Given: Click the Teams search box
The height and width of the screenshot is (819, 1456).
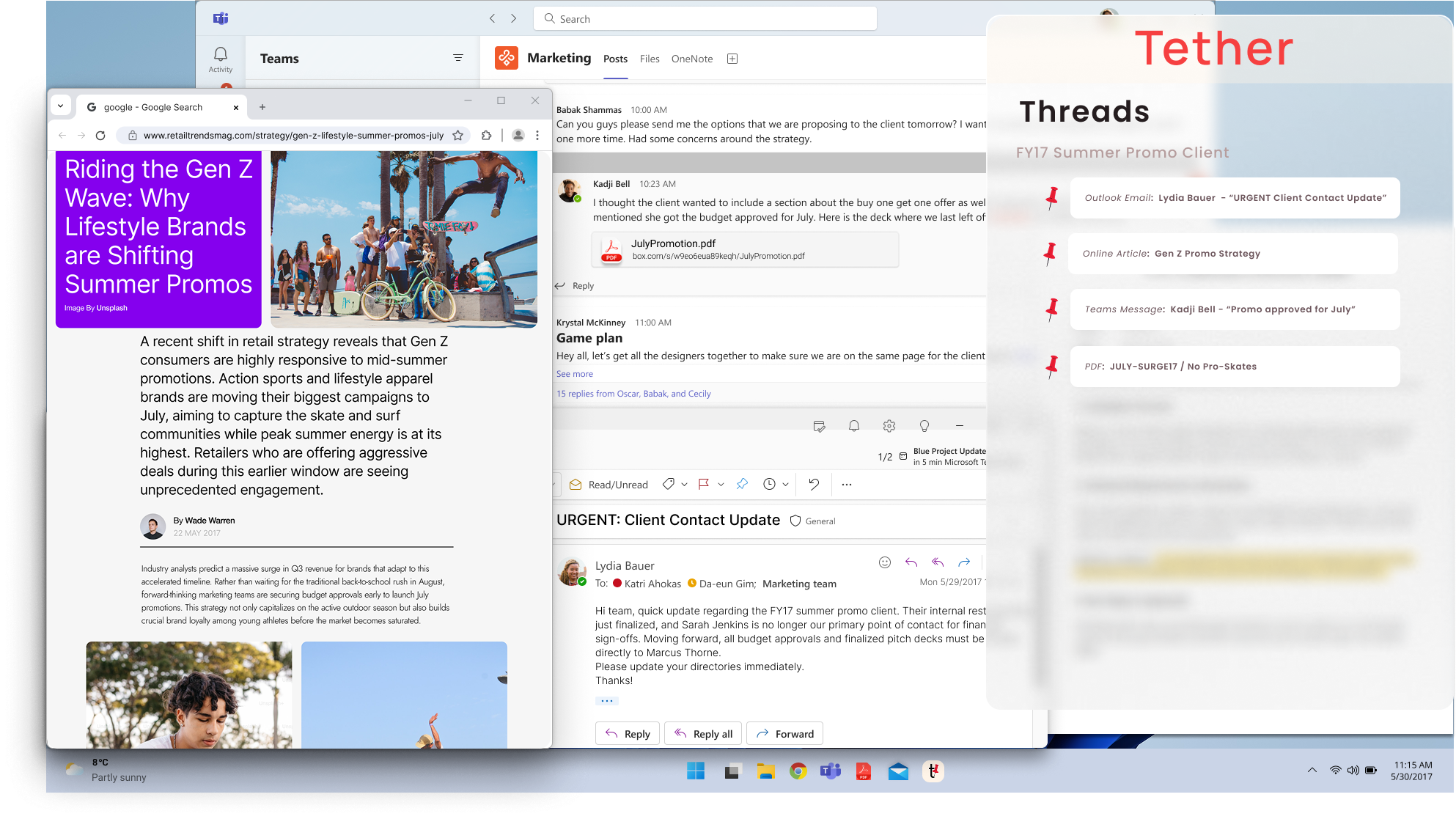Looking at the screenshot, I should coord(705,19).
